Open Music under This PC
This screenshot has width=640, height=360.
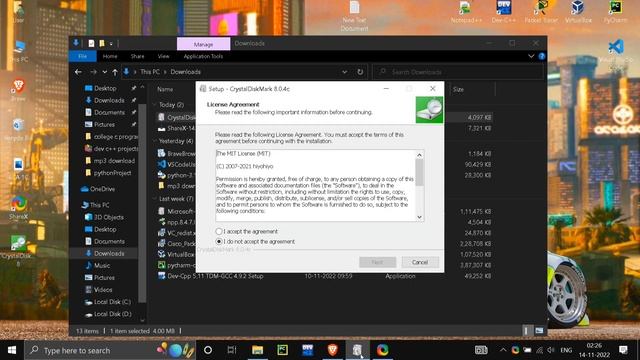click(102, 265)
